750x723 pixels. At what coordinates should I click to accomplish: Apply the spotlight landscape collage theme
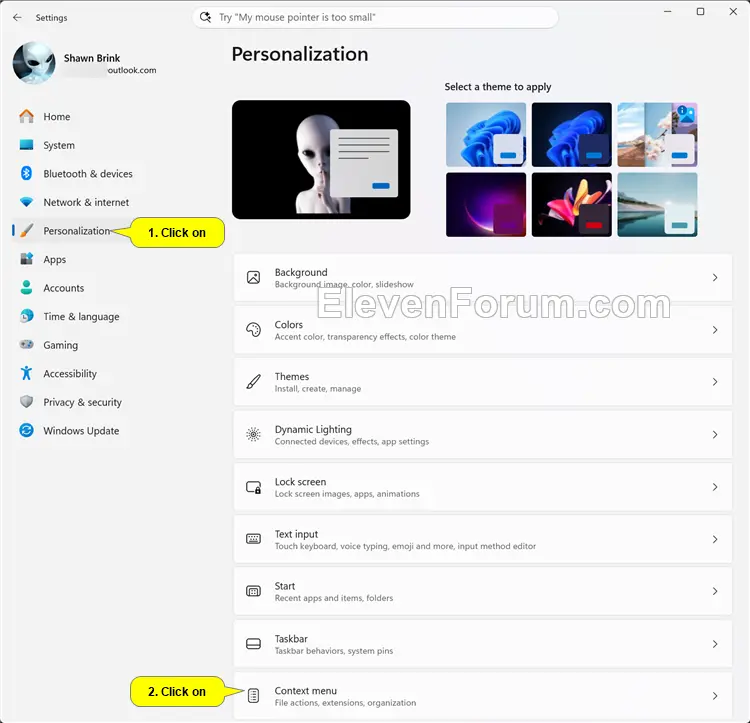(x=657, y=134)
